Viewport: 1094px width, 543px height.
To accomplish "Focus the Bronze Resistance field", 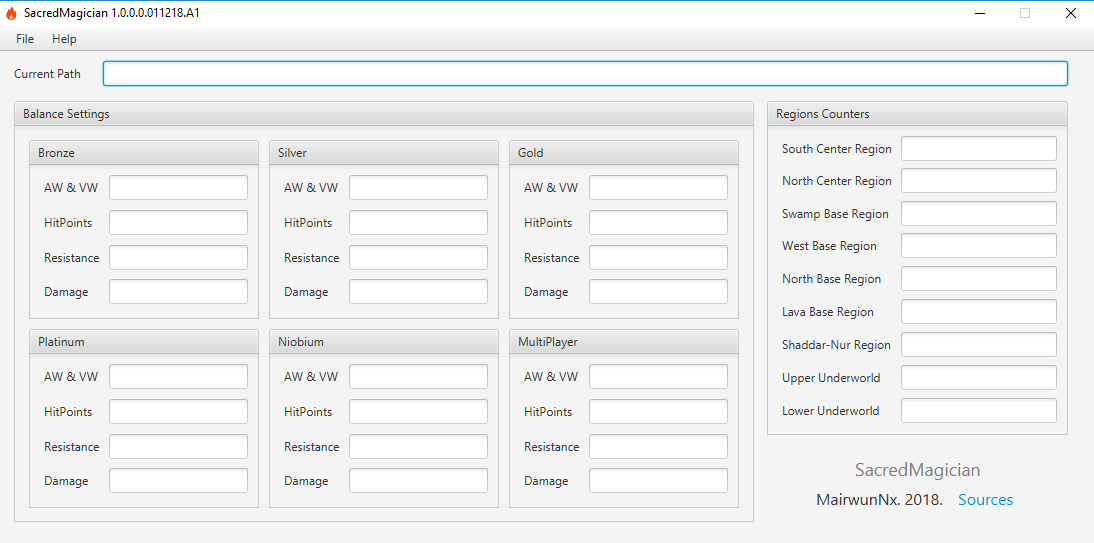I will click(179, 258).
